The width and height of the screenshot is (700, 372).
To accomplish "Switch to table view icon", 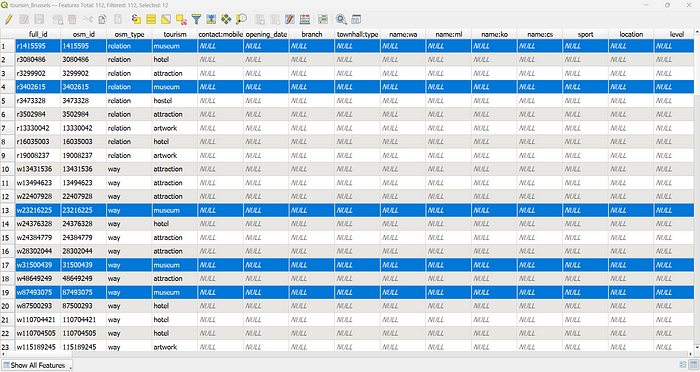I will point(694,365).
